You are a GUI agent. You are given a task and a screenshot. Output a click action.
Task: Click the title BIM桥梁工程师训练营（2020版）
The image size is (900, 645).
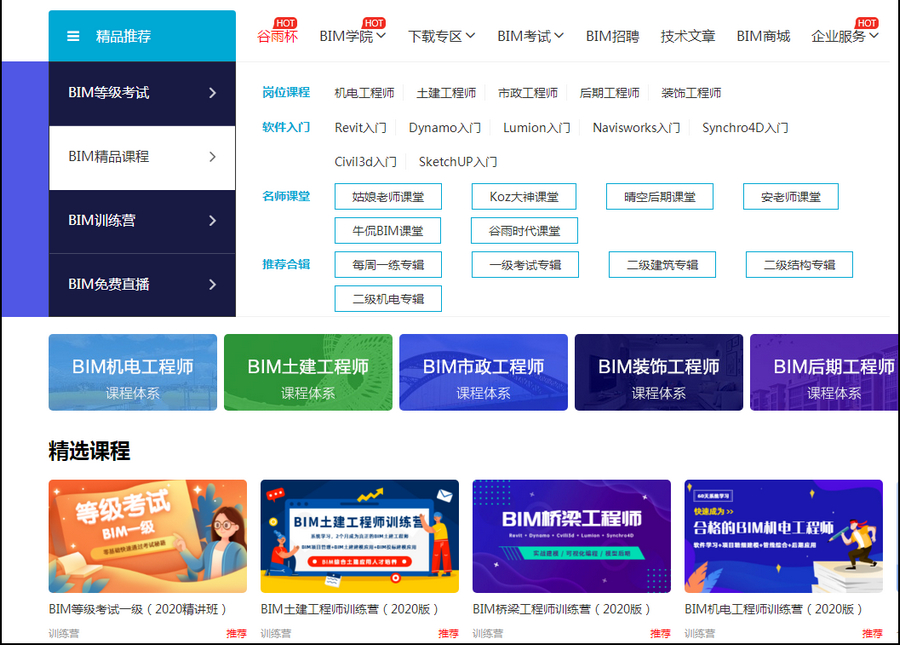[x=561, y=609]
